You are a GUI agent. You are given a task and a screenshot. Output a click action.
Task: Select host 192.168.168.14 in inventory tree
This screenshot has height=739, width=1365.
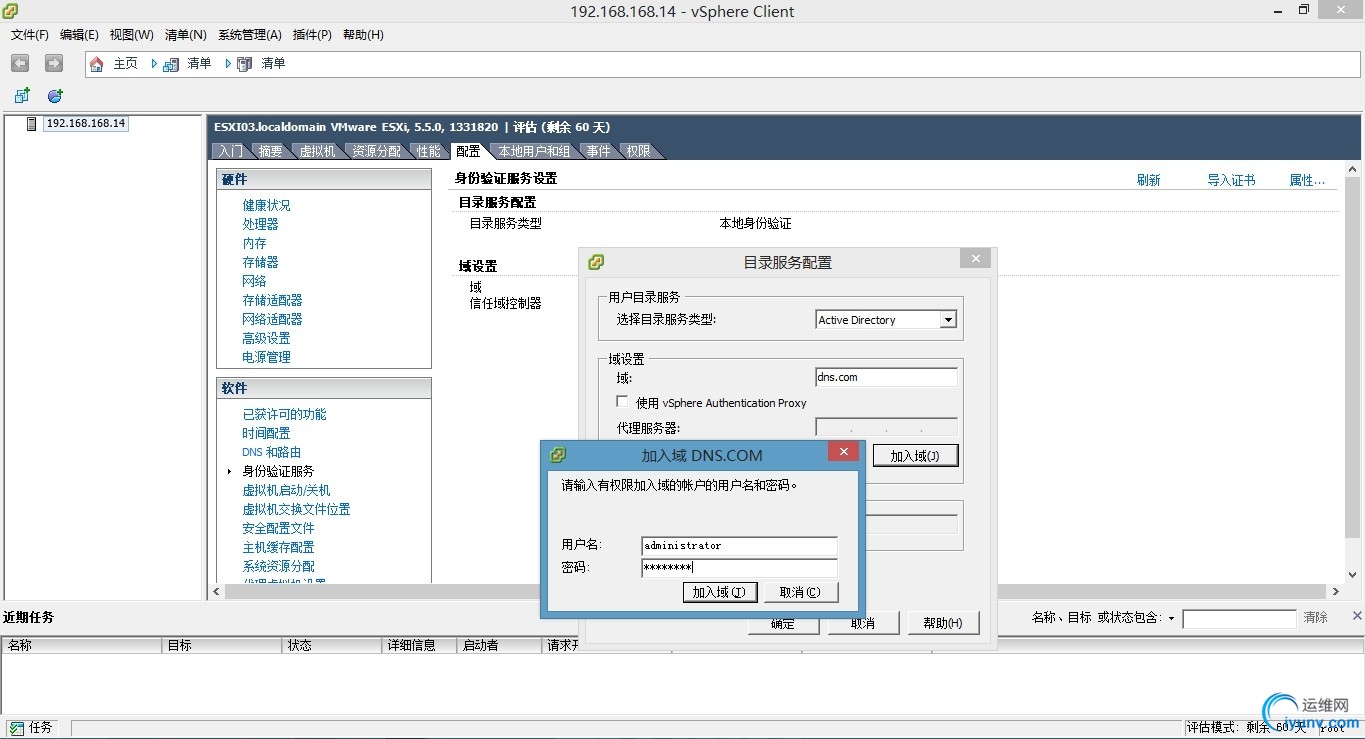click(86, 123)
